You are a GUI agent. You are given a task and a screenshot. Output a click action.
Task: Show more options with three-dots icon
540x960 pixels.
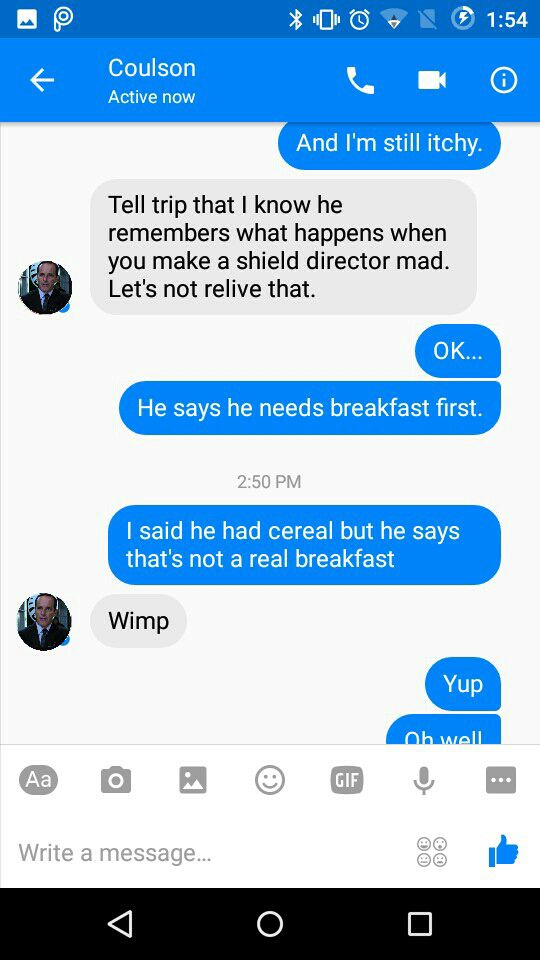click(x=501, y=780)
